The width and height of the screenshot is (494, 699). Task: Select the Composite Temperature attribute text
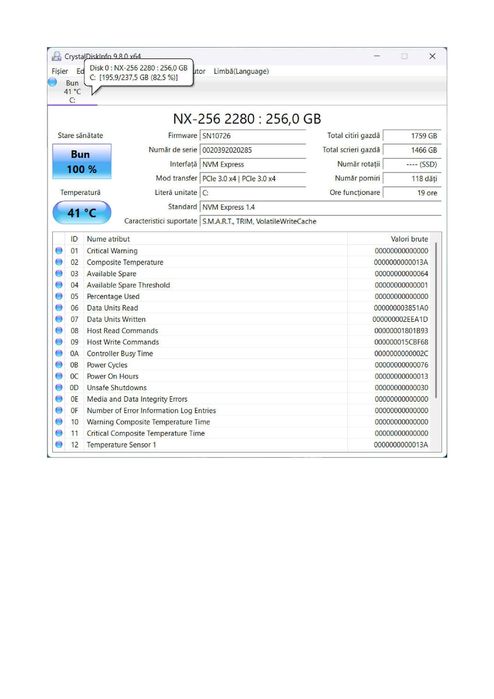click(x=125, y=262)
